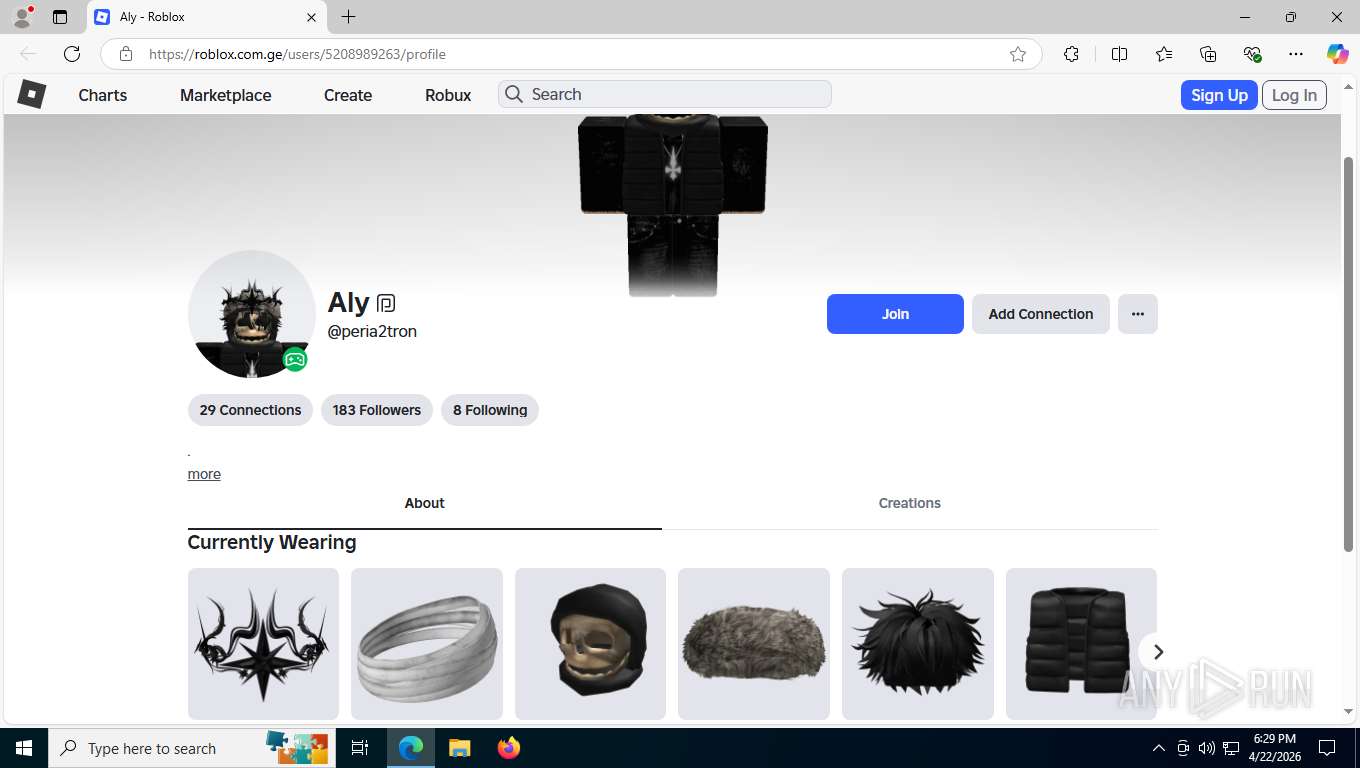Open the gray fur hat item

(754, 644)
